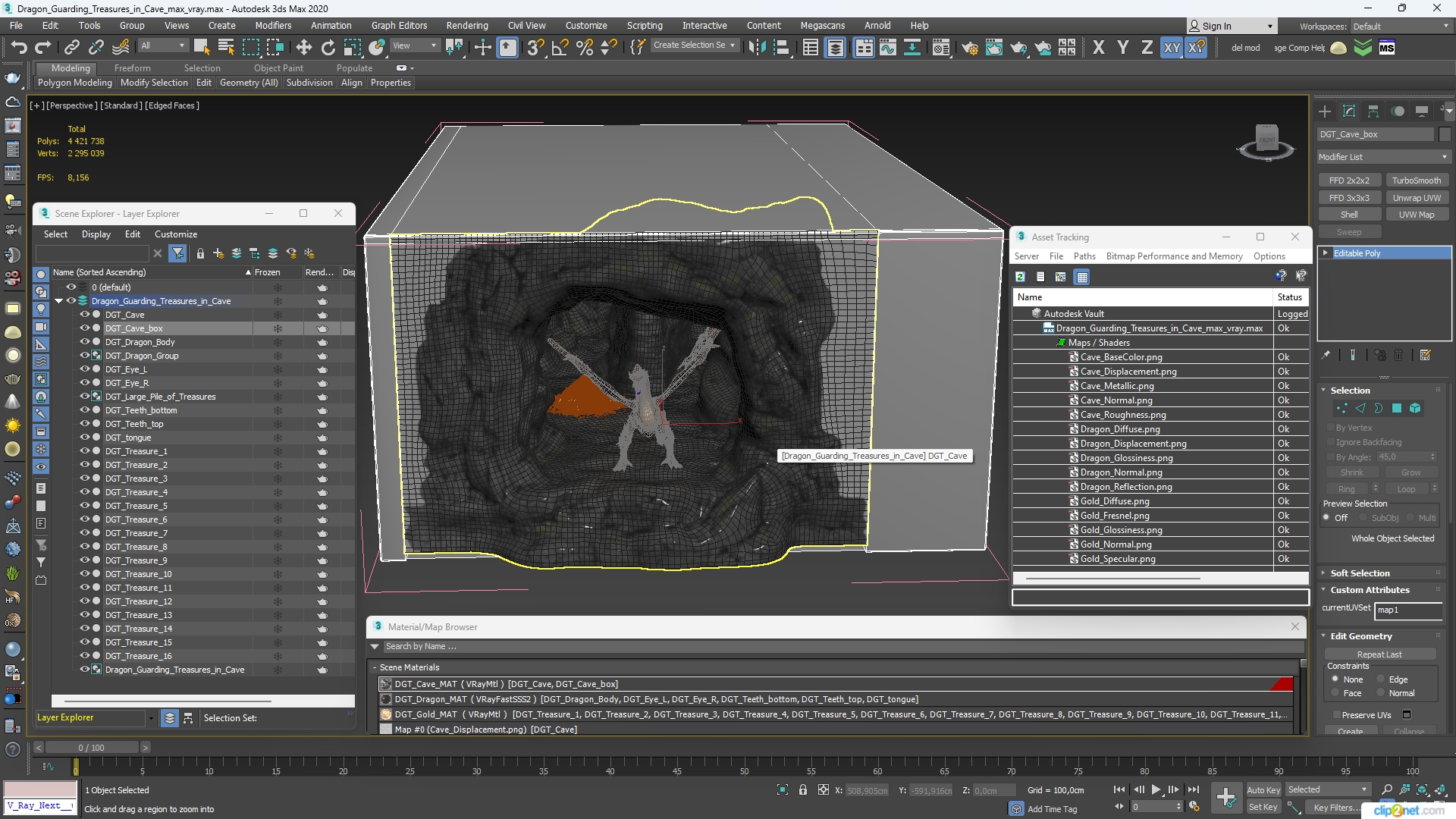Screen dimensions: 1456x819
Task: Open the Rendering menu
Action: click(x=466, y=25)
